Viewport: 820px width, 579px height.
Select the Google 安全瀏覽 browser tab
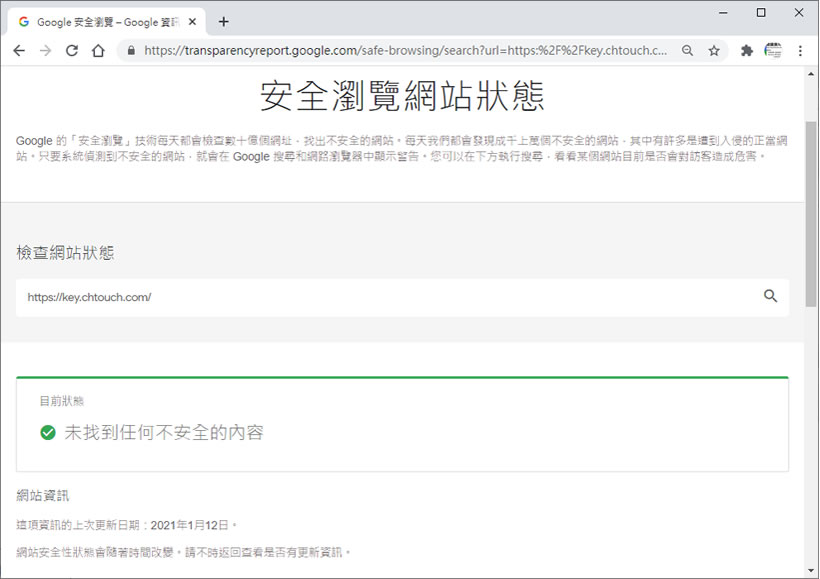click(x=100, y=21)
